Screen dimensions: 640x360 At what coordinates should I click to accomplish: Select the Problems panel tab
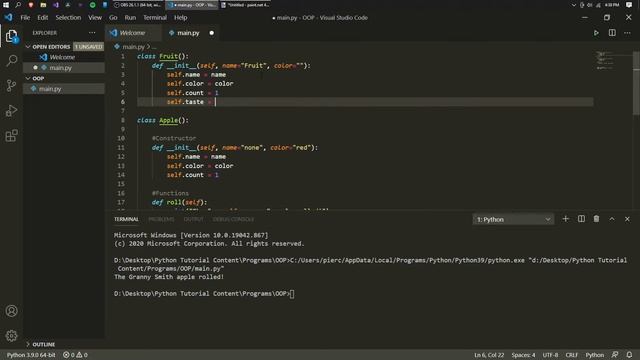pyautogui.click(x=161, y=219)
